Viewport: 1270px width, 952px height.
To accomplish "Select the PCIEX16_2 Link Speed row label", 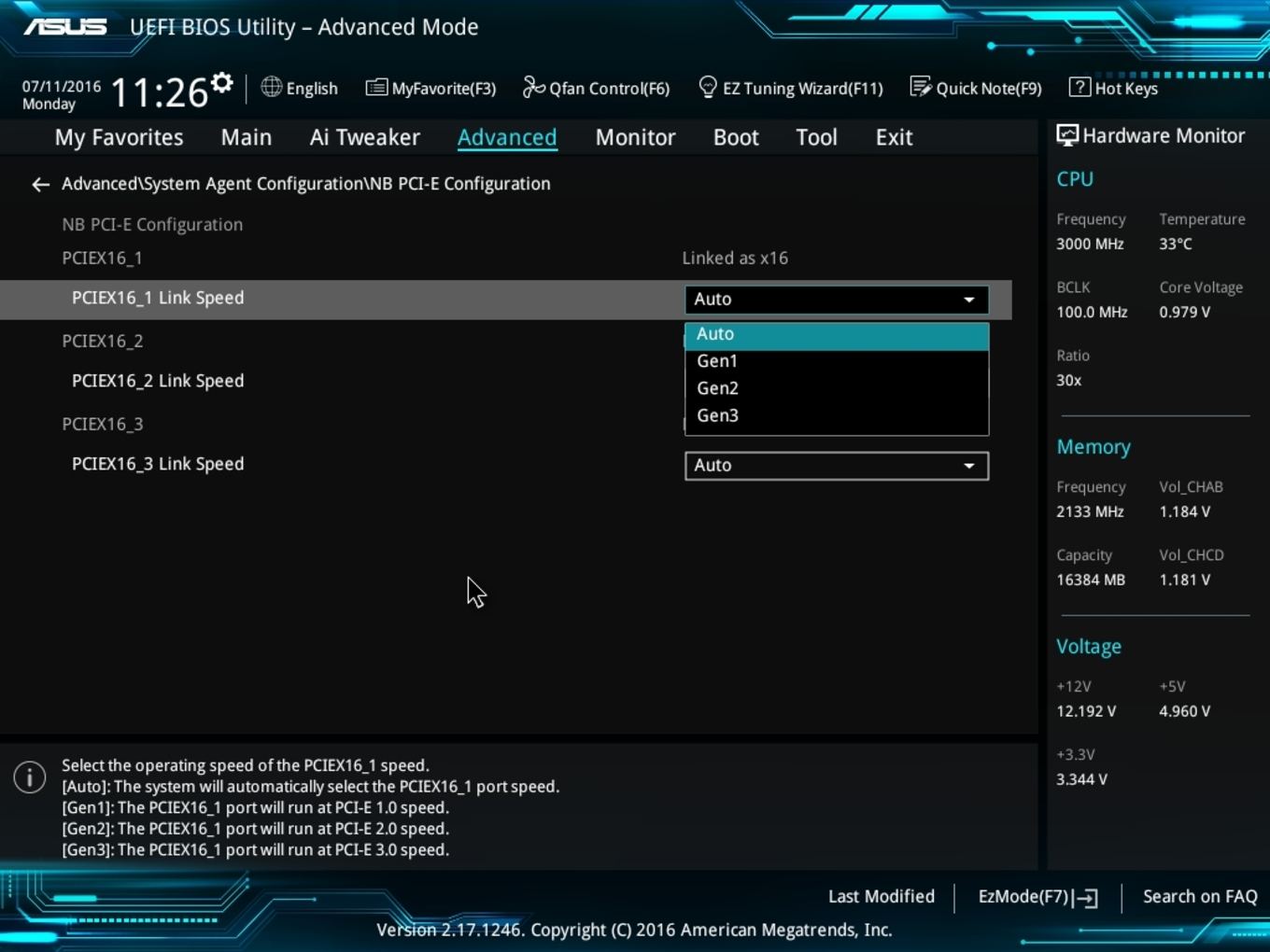I will tap(158, 381).
